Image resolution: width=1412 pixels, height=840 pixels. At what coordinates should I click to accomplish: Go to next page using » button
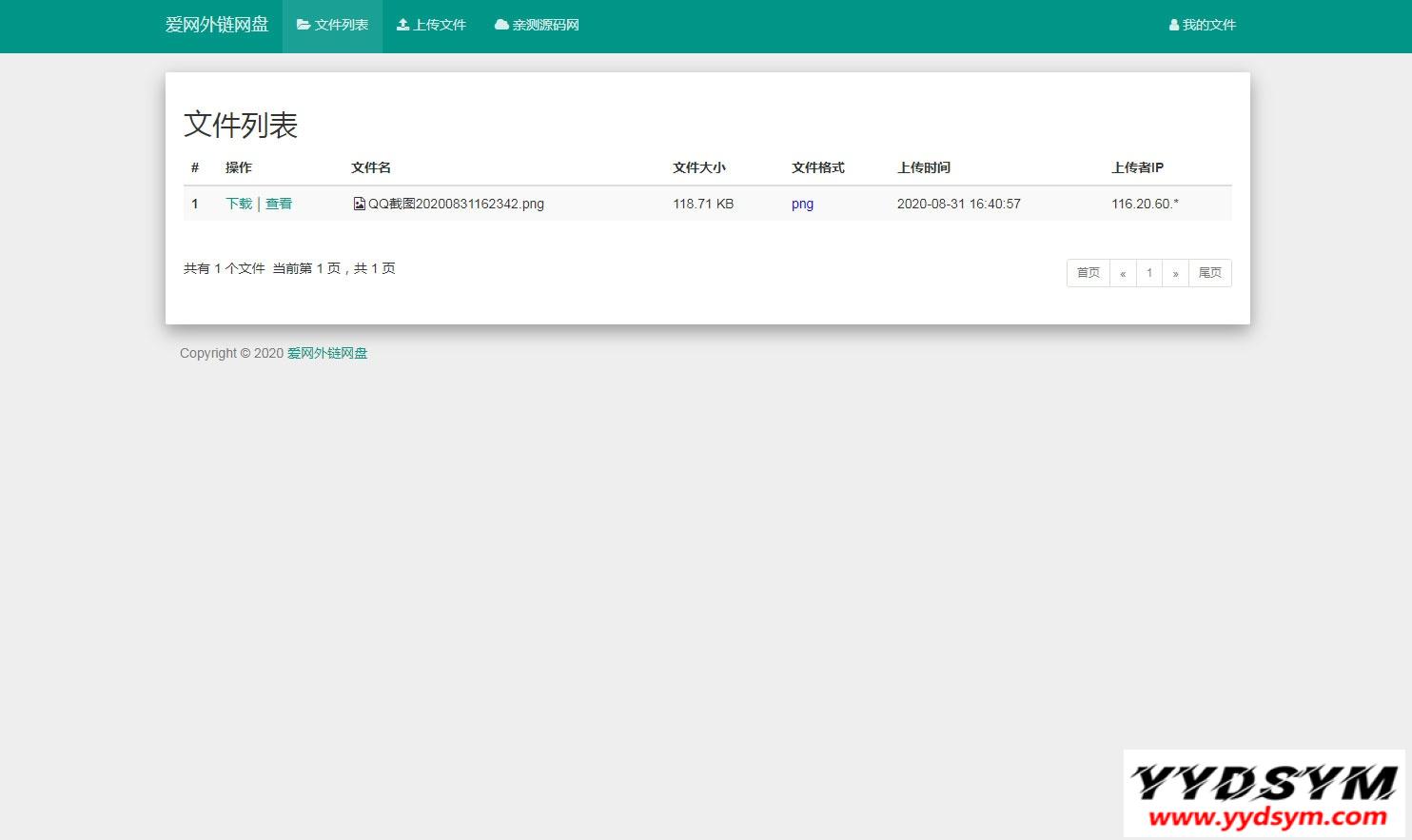(x=1175, y=273)
